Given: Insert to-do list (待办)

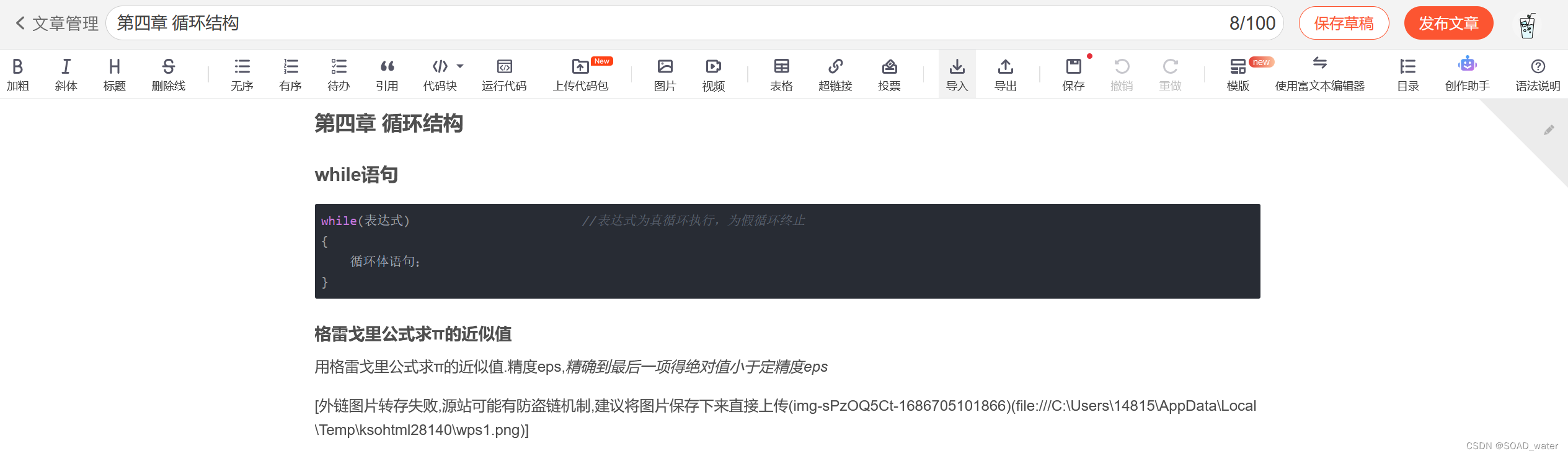Looking at the screenshot, I should pyautogui.click(x=339, y=74).
